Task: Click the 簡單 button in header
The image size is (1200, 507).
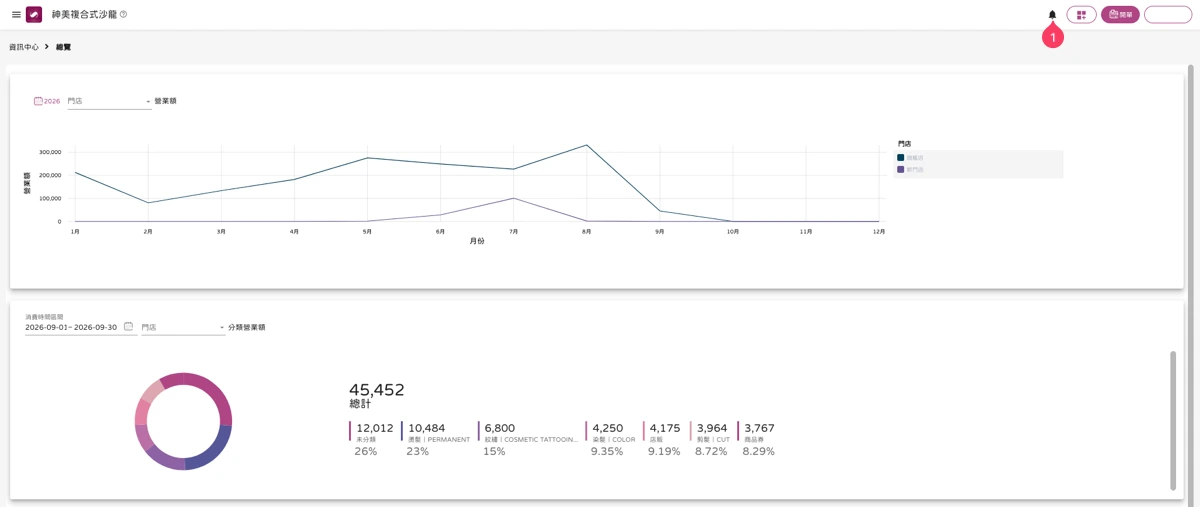Action: [x=1120, y=15]
